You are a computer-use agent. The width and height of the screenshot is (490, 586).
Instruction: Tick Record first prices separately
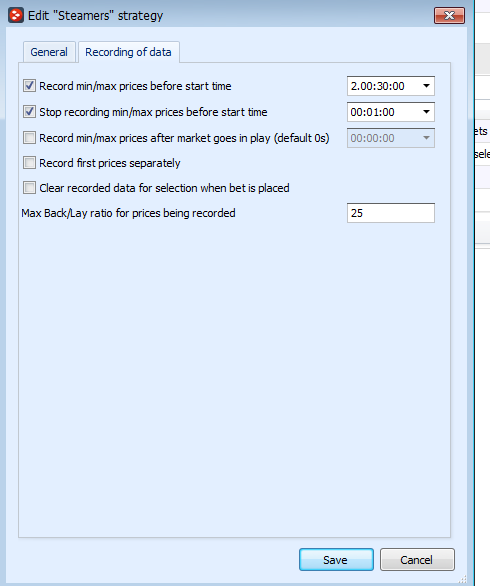[30, 163]
